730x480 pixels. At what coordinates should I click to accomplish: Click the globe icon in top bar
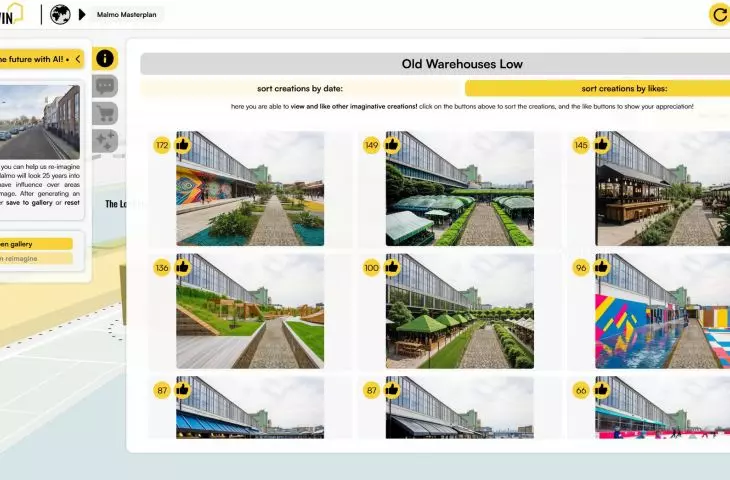click(x=61, y=14)
